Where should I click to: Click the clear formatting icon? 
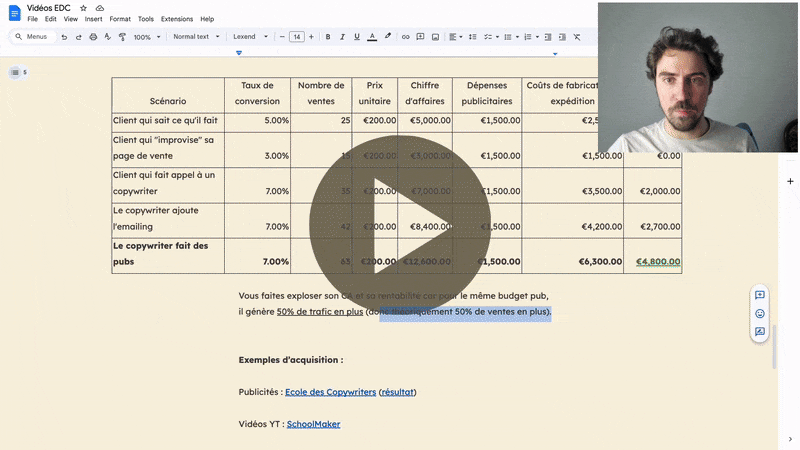coord(576,37)
